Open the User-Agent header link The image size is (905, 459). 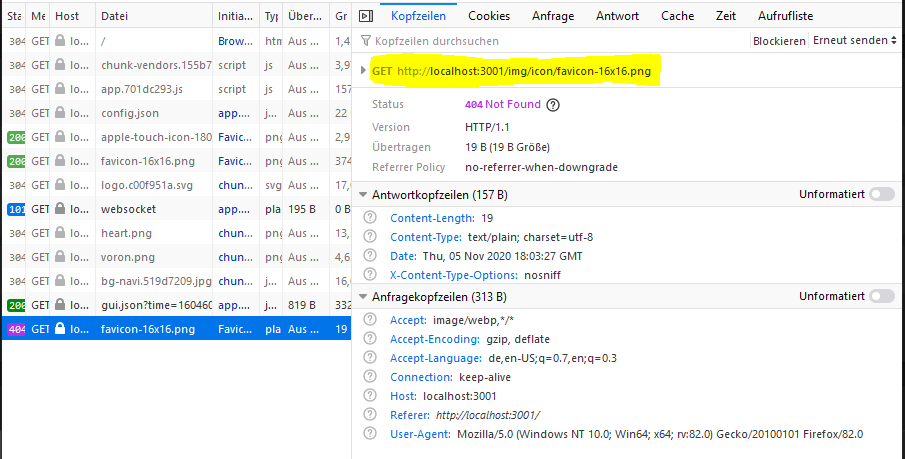[420, 434]
